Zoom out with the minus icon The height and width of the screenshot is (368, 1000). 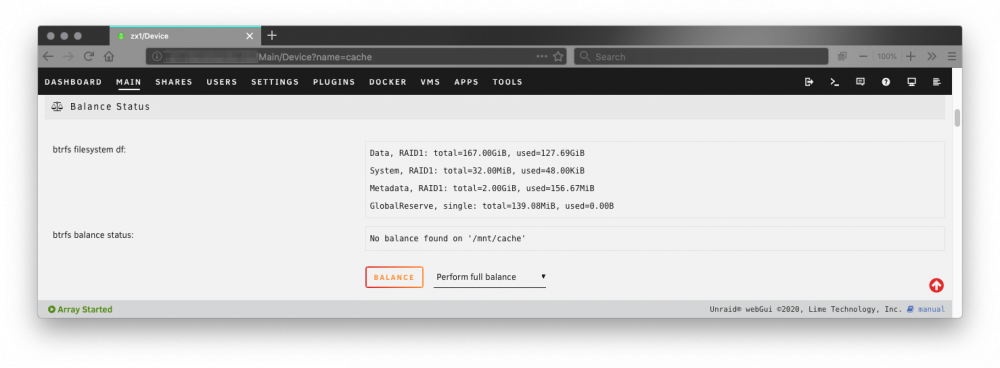863,56
